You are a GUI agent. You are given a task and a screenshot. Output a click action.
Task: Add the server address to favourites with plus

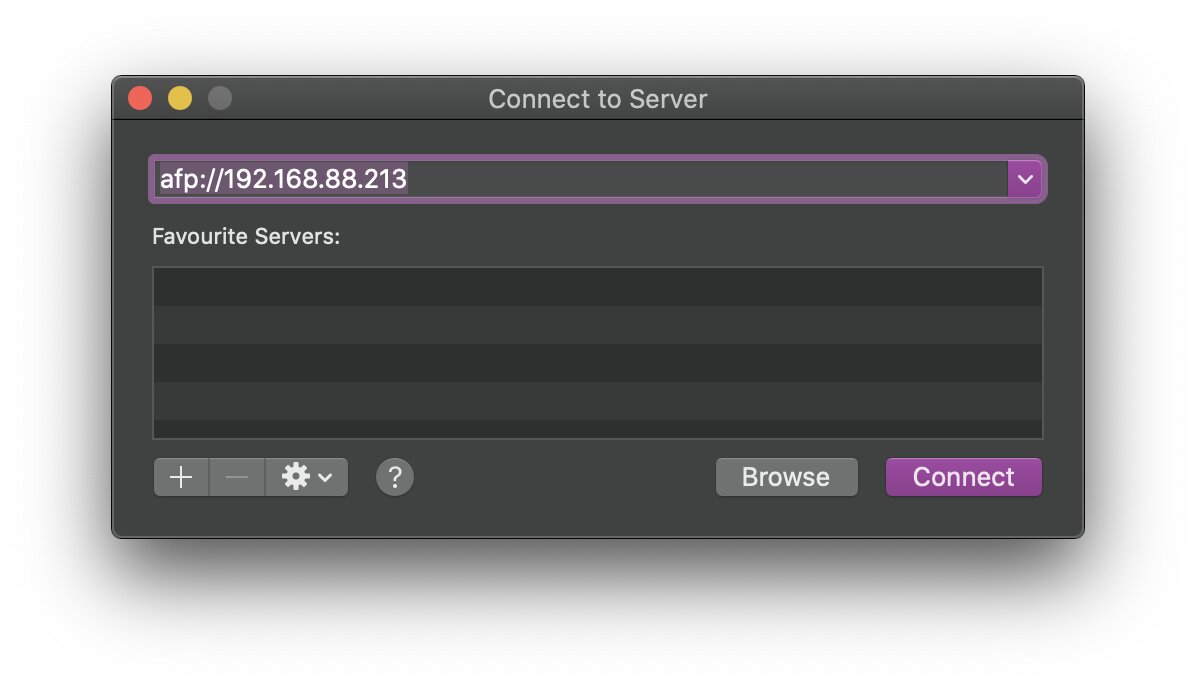pos(181,478)
